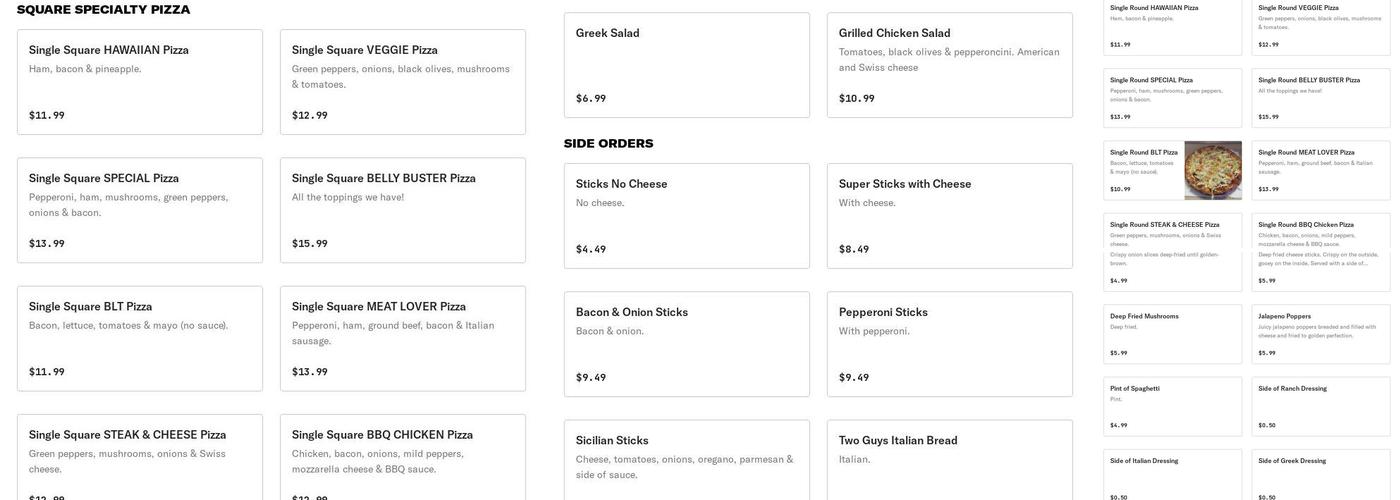Select the Jalapeno Poppers item
Viewport: 1400px width, 500px height.
coord(1320,334)
